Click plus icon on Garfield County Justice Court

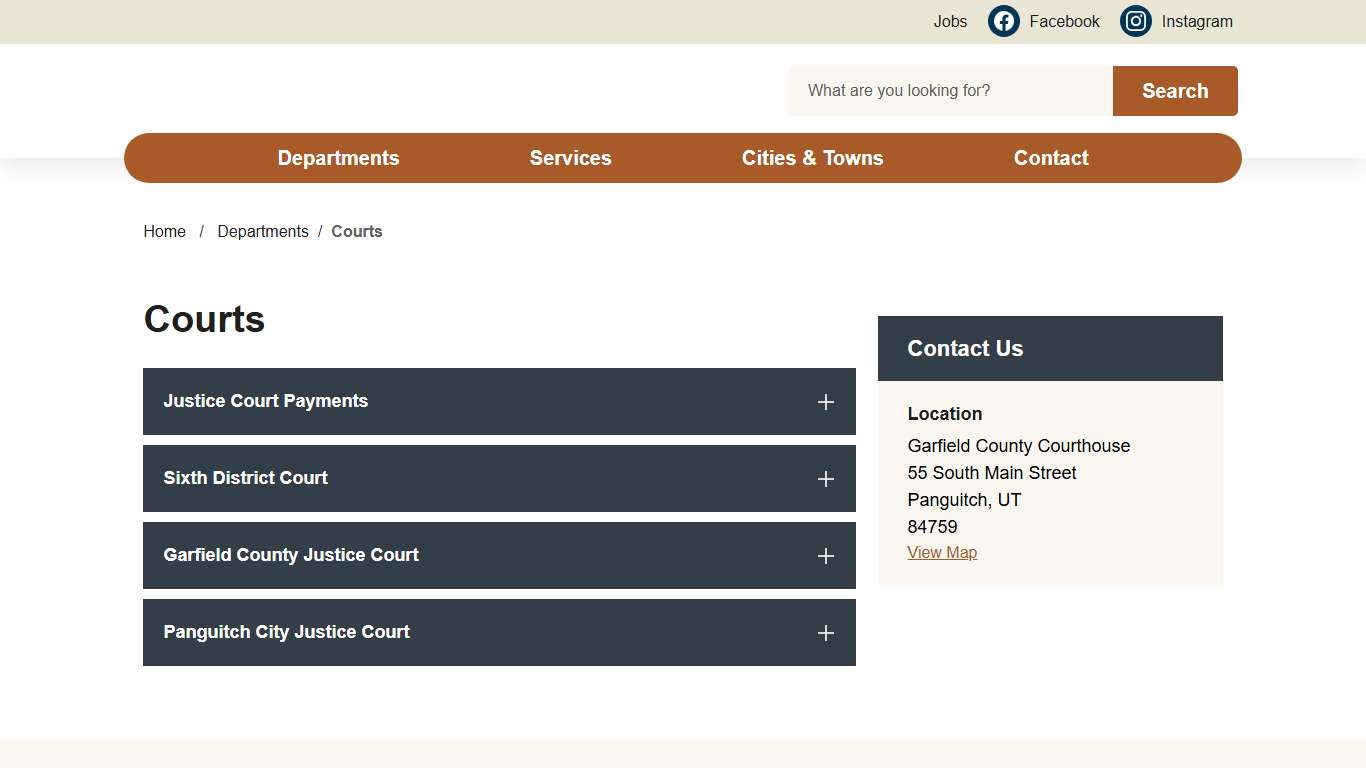click(x=825, y=556)
